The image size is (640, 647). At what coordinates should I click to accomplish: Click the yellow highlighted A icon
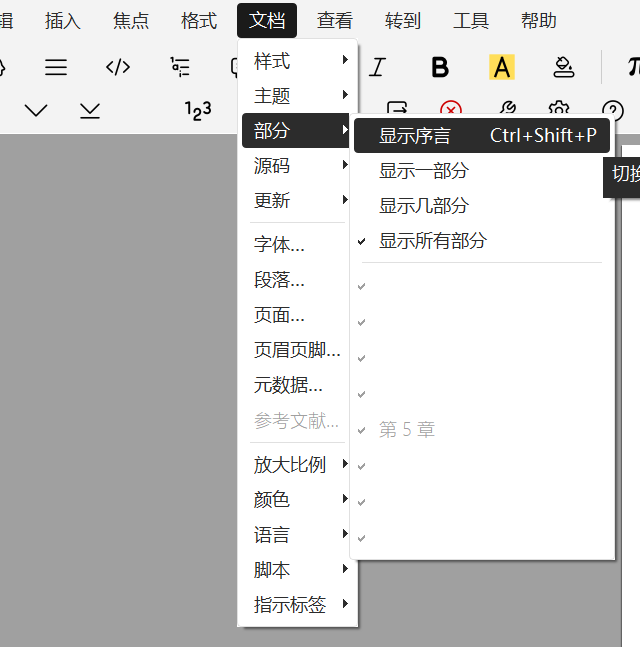[501, 67]
